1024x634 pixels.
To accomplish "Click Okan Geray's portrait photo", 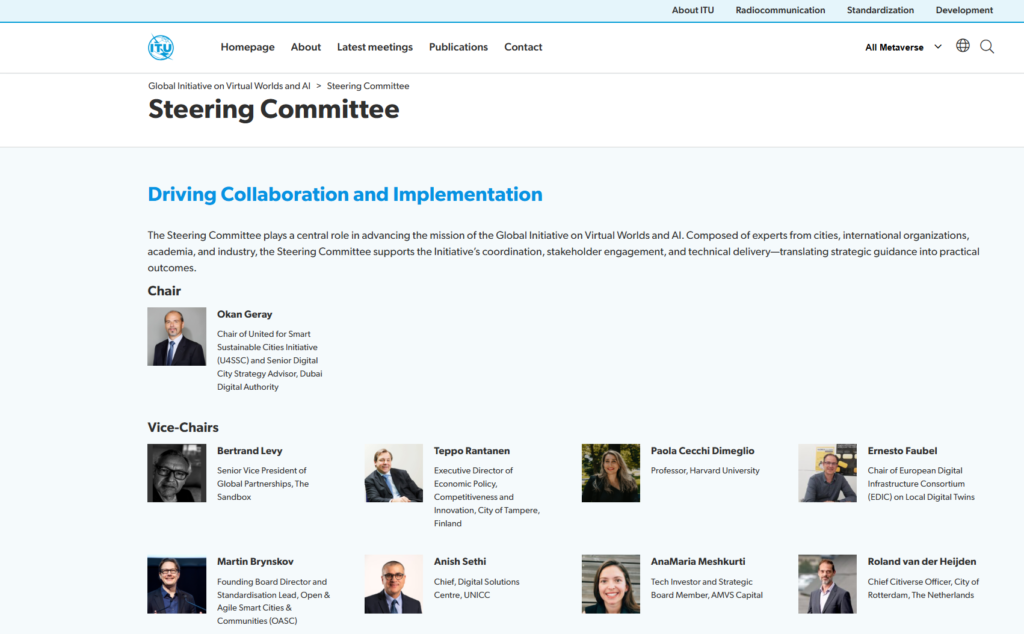I will (177, 336).
